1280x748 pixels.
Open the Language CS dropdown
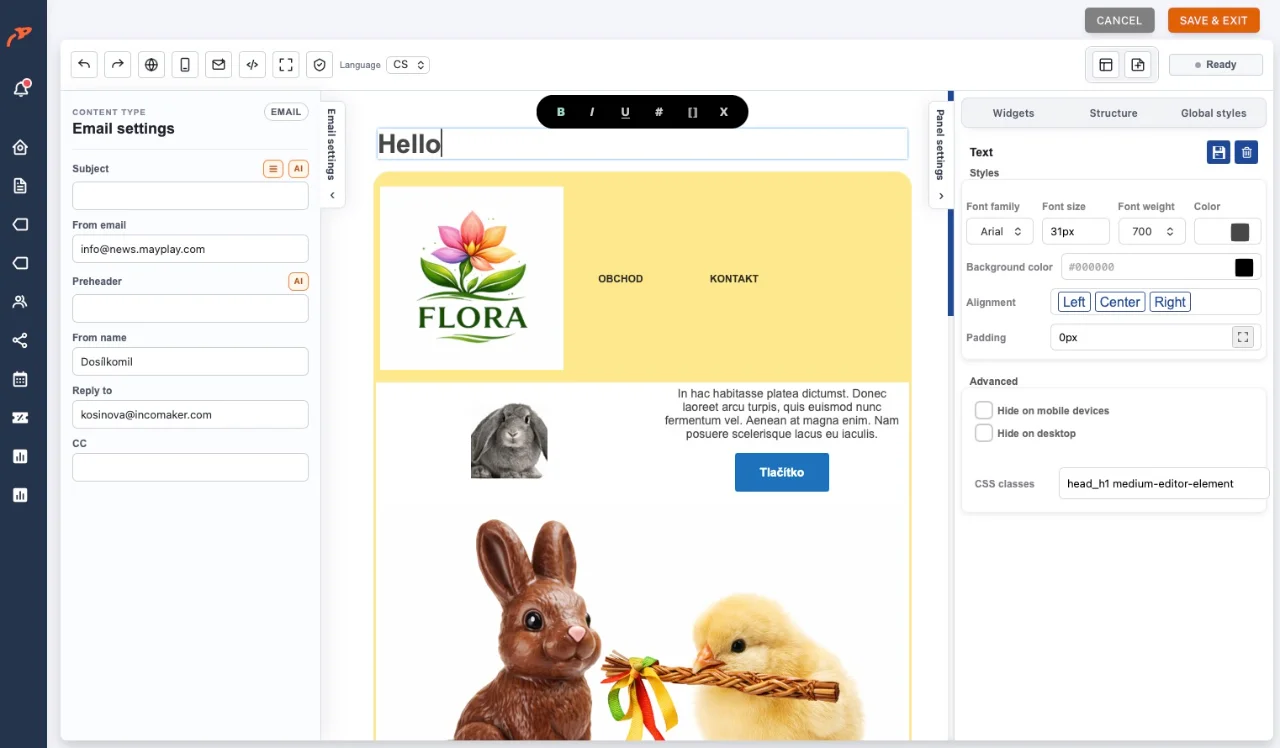tap(409, 65)
